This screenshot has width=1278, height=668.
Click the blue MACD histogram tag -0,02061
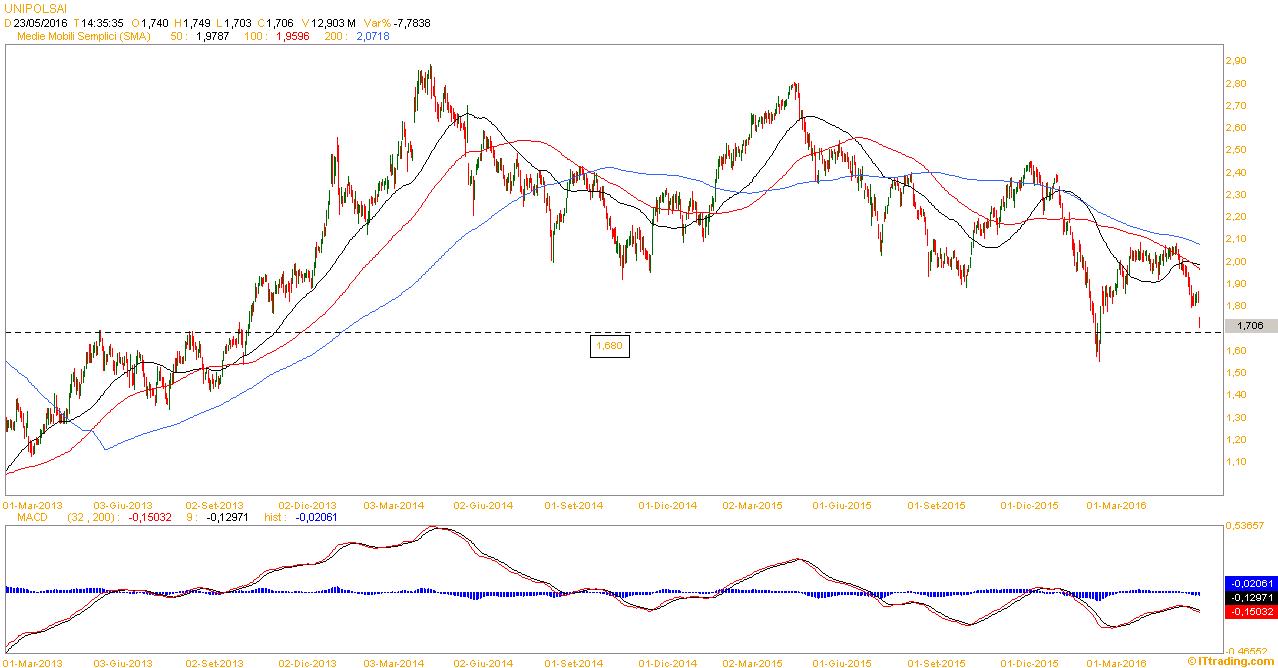1250,582
